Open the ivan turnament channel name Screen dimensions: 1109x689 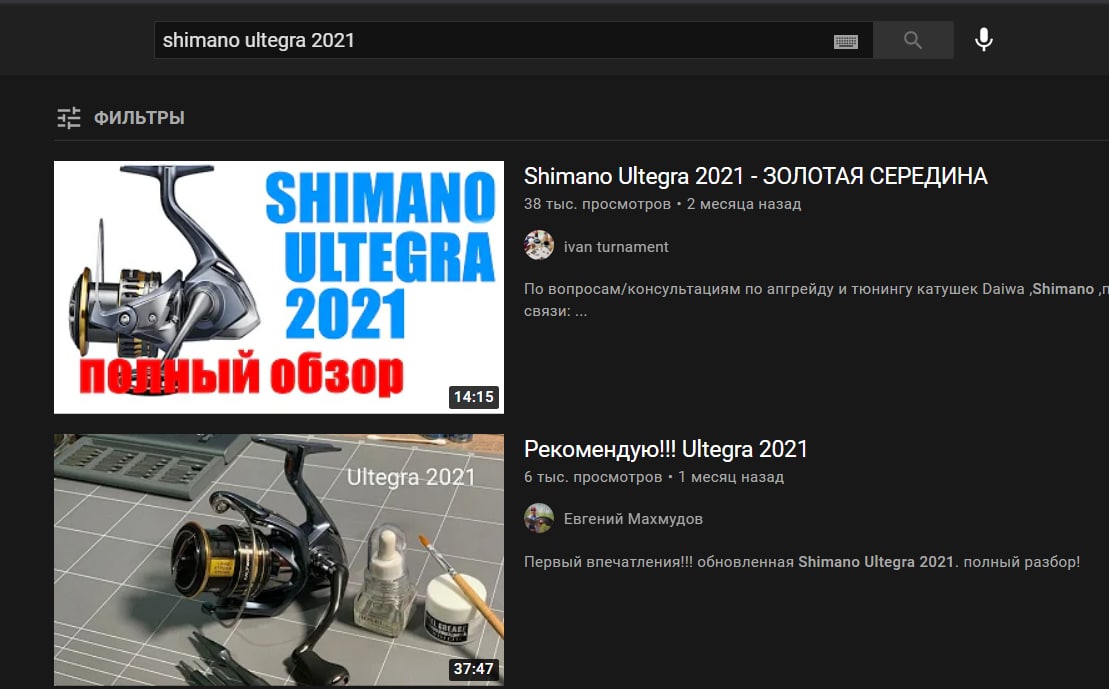(615, 247)
